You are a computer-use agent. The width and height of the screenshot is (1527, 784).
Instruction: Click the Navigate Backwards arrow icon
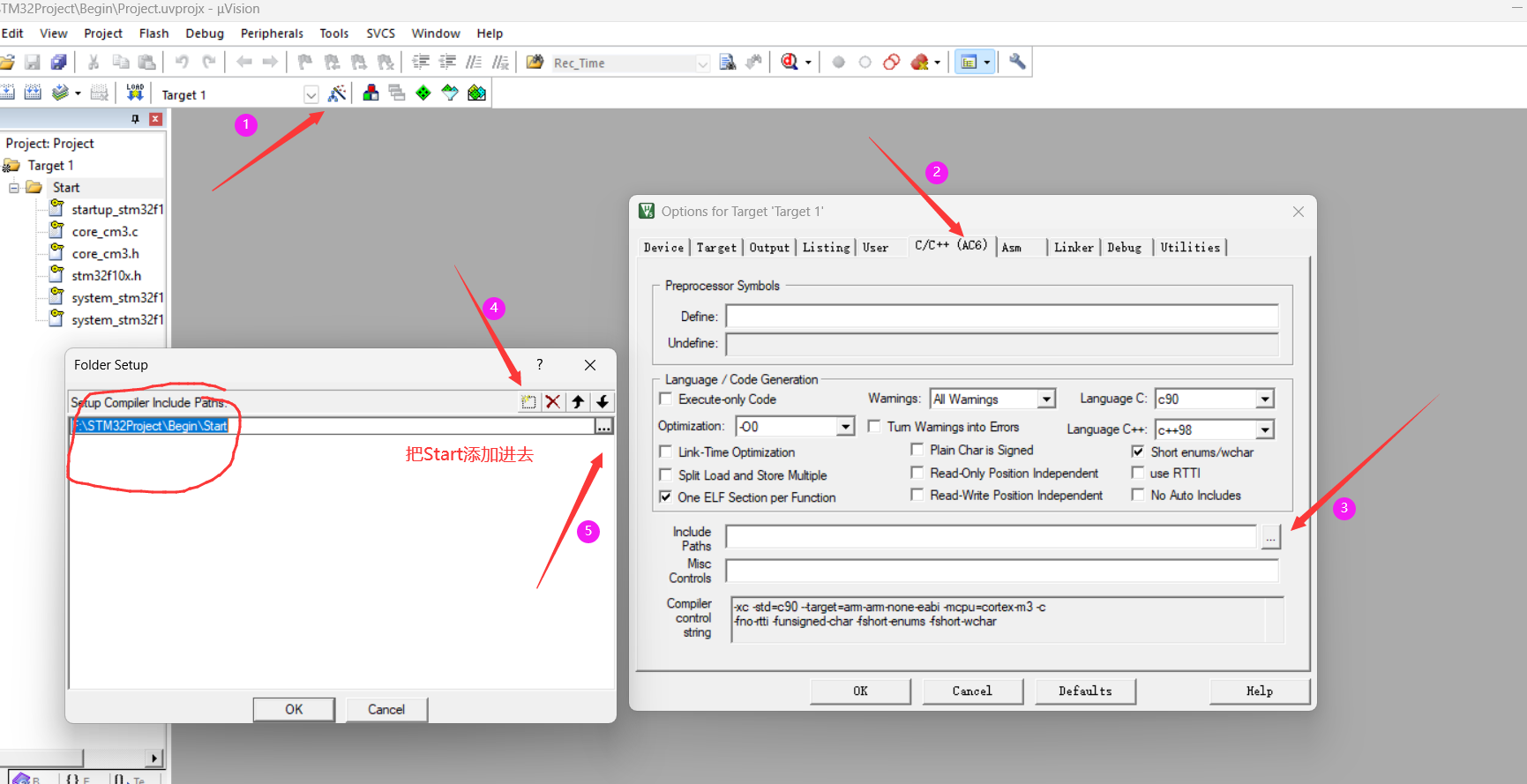click(x=244, y=62)
